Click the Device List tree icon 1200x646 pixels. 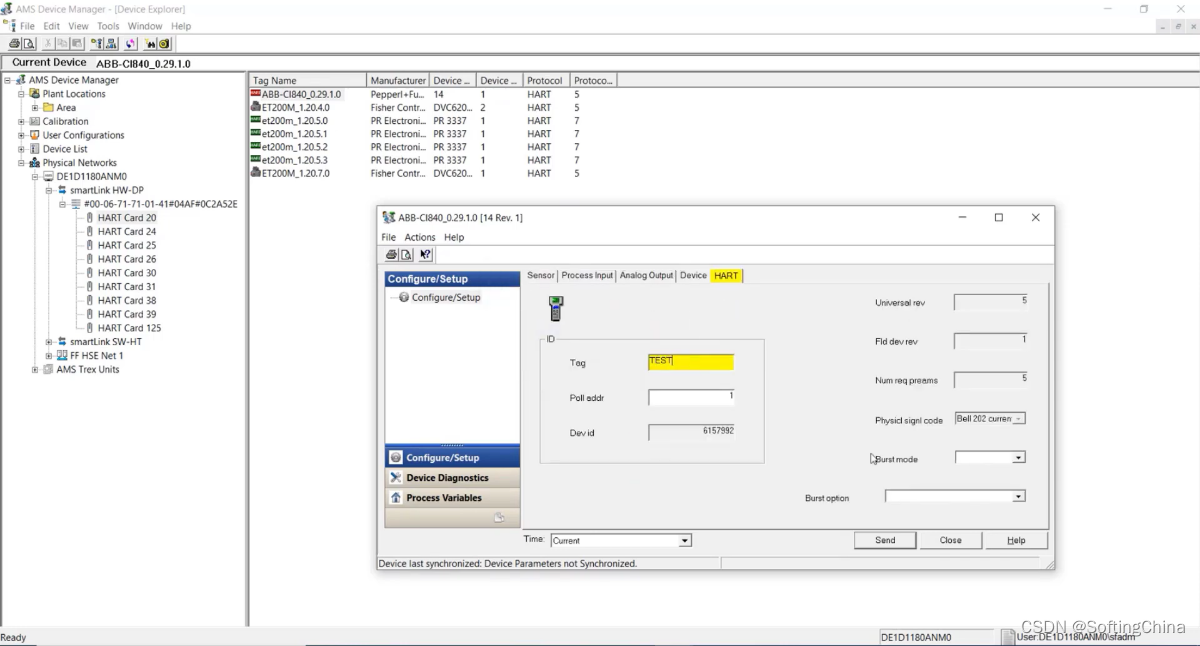click(35, 149)
